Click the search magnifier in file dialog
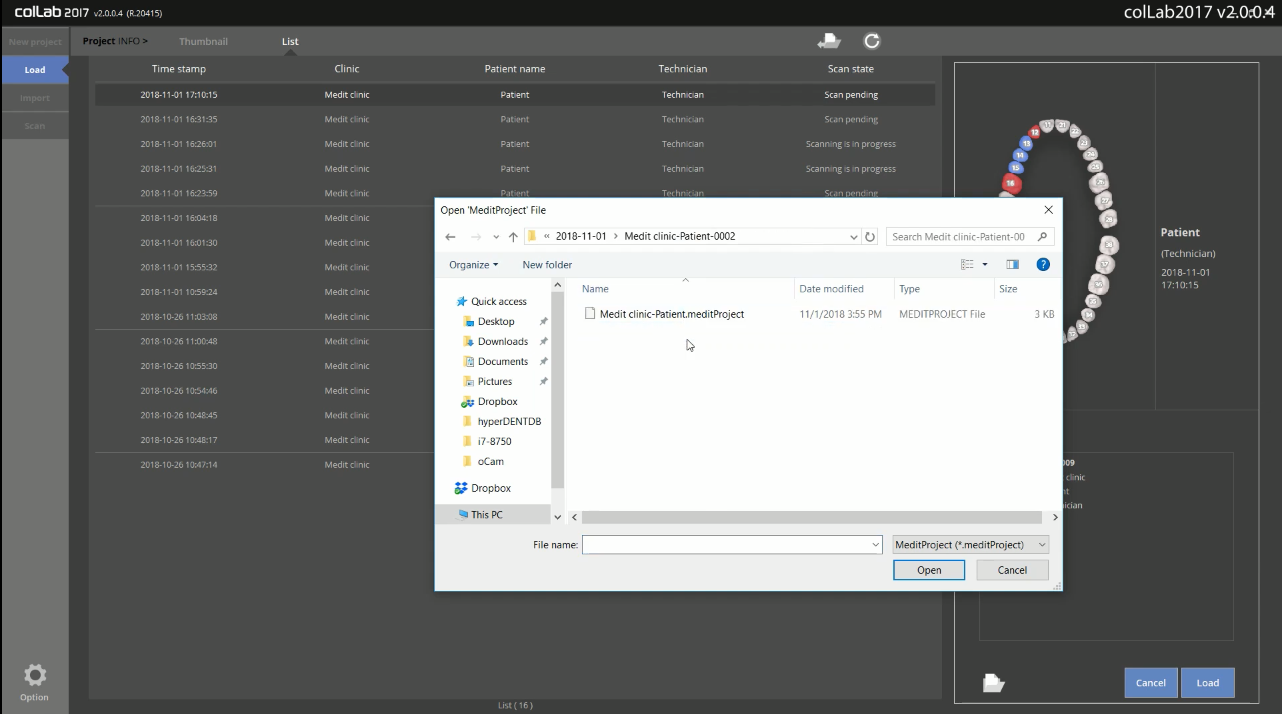 click(x=1042, y=237)
